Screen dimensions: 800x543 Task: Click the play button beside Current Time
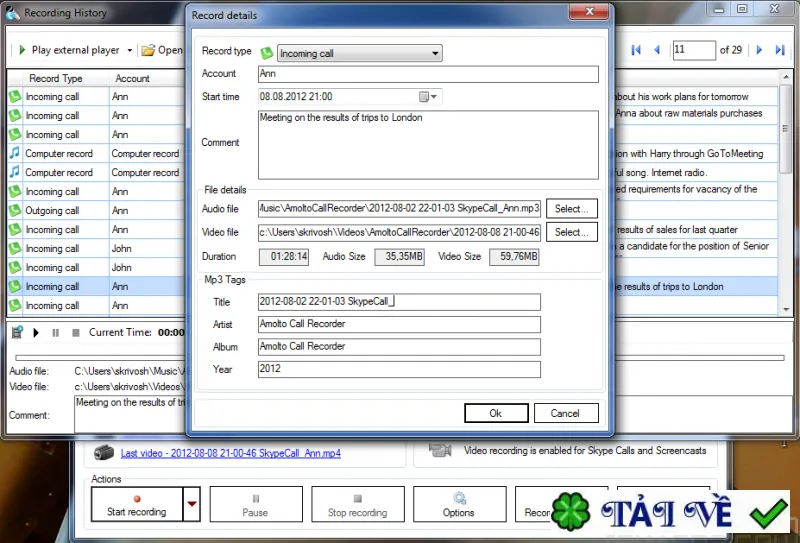(36, 333)
